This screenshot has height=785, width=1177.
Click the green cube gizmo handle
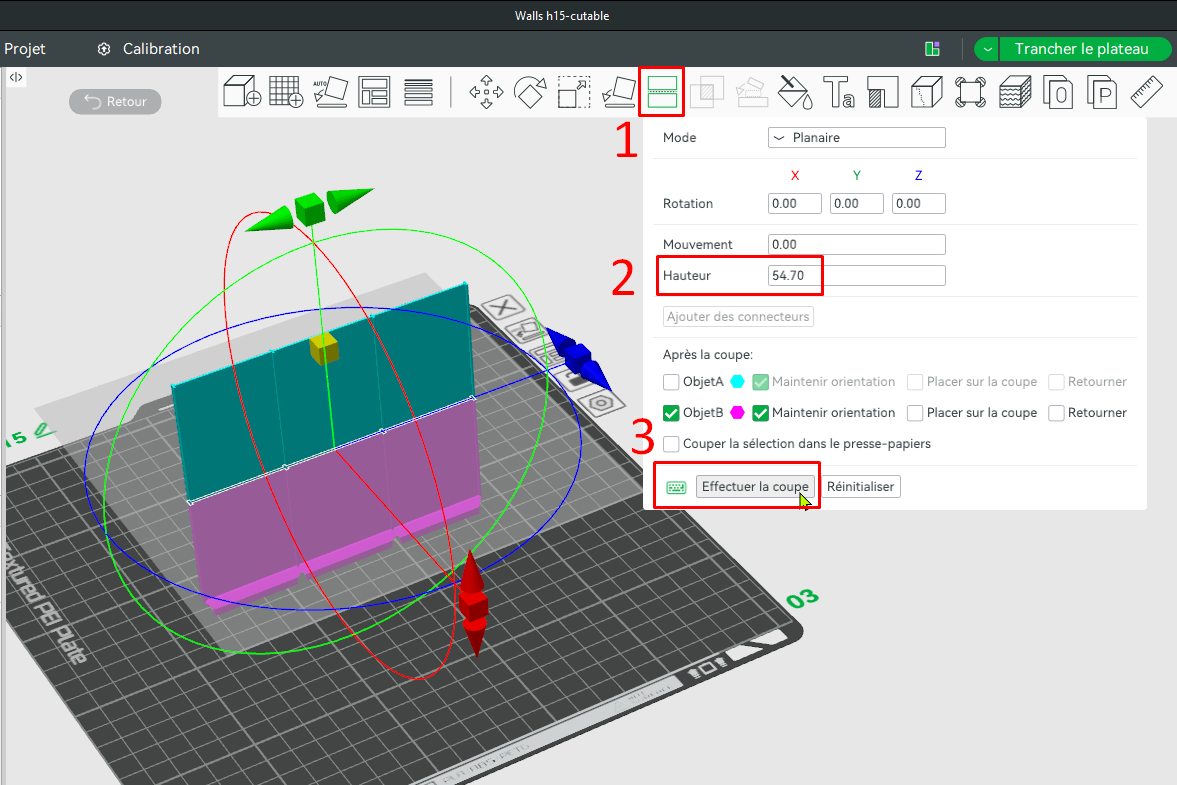click(x=309, y=209)
